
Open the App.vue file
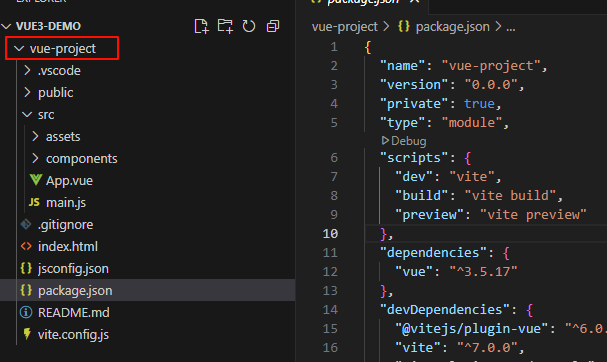69,180
